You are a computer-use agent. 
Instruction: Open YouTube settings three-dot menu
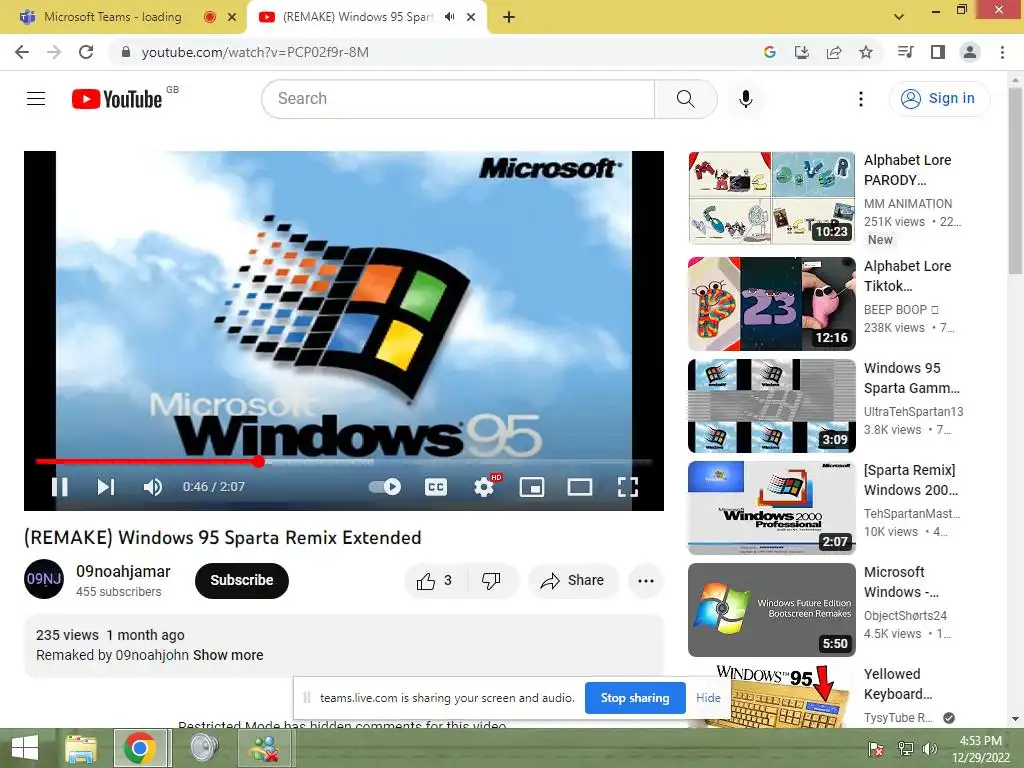coord(861,99)
